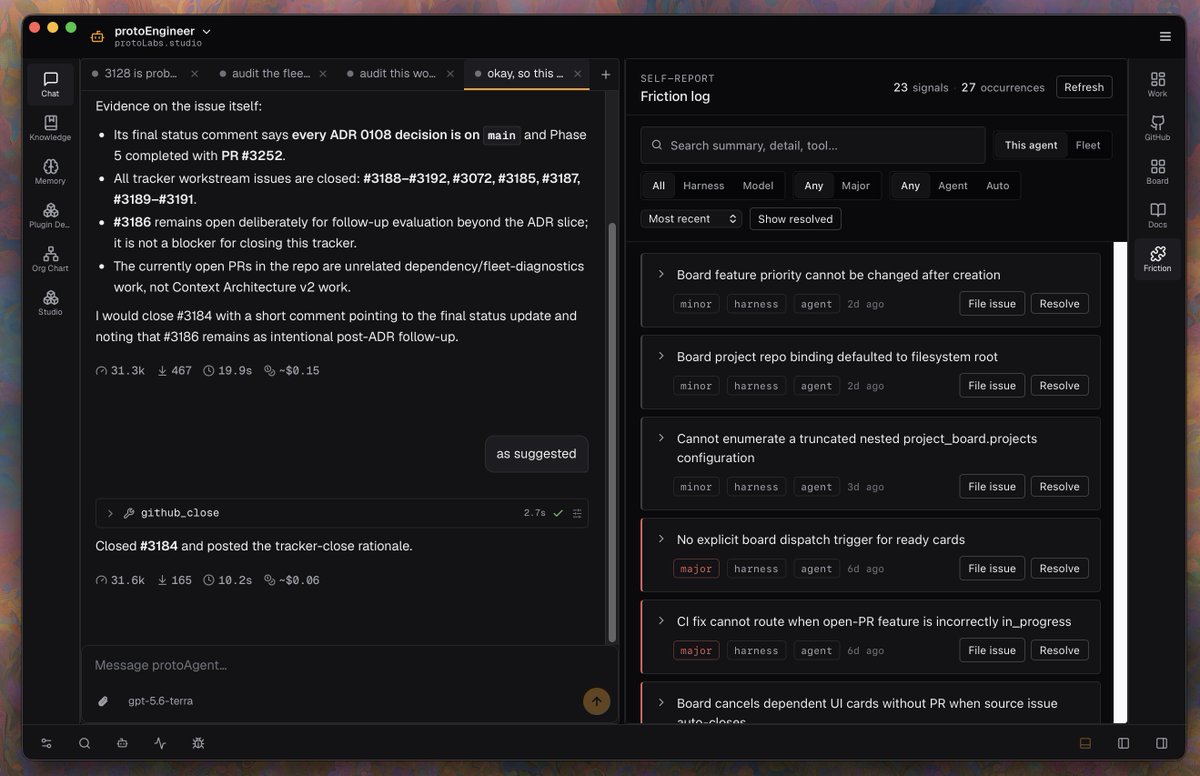The width and height of the screenshot is (1200, 776).
Task: Filter severity to Major
Action: pyautogui.click(x=856, y=185)
